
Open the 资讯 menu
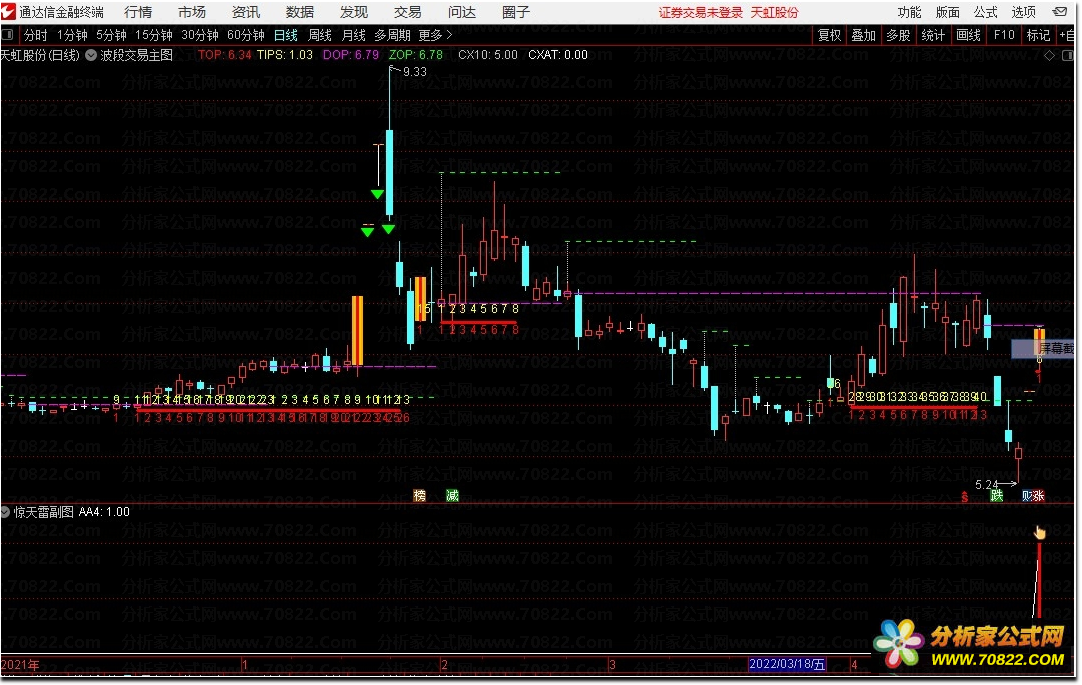pos(246,12)
